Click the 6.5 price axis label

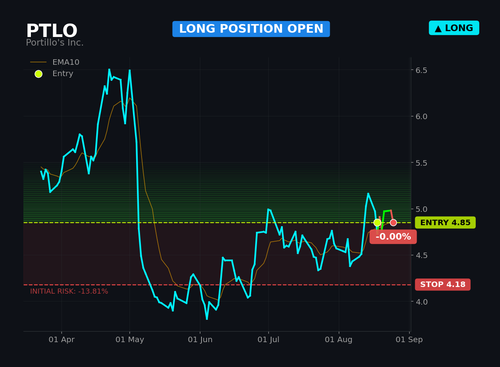click(421, 70)
